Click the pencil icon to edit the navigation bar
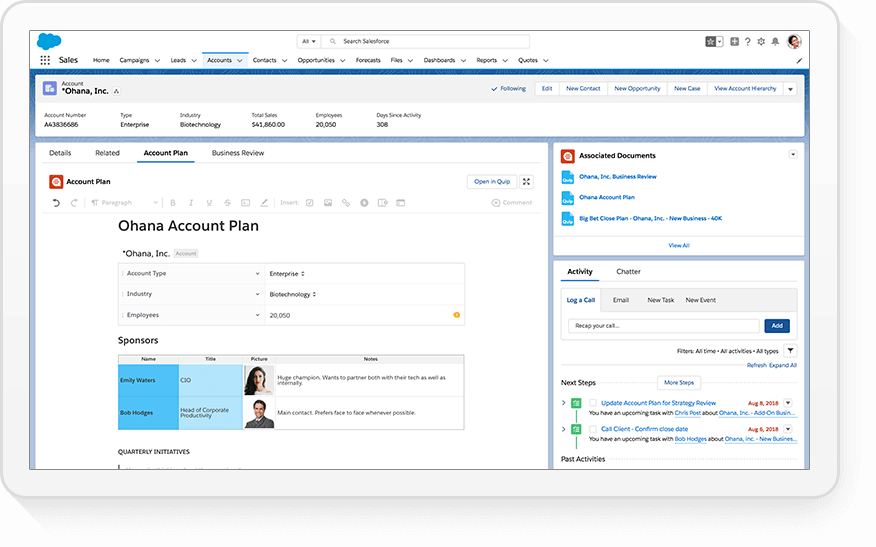The image size is (876, 547). tap(799, 61)
